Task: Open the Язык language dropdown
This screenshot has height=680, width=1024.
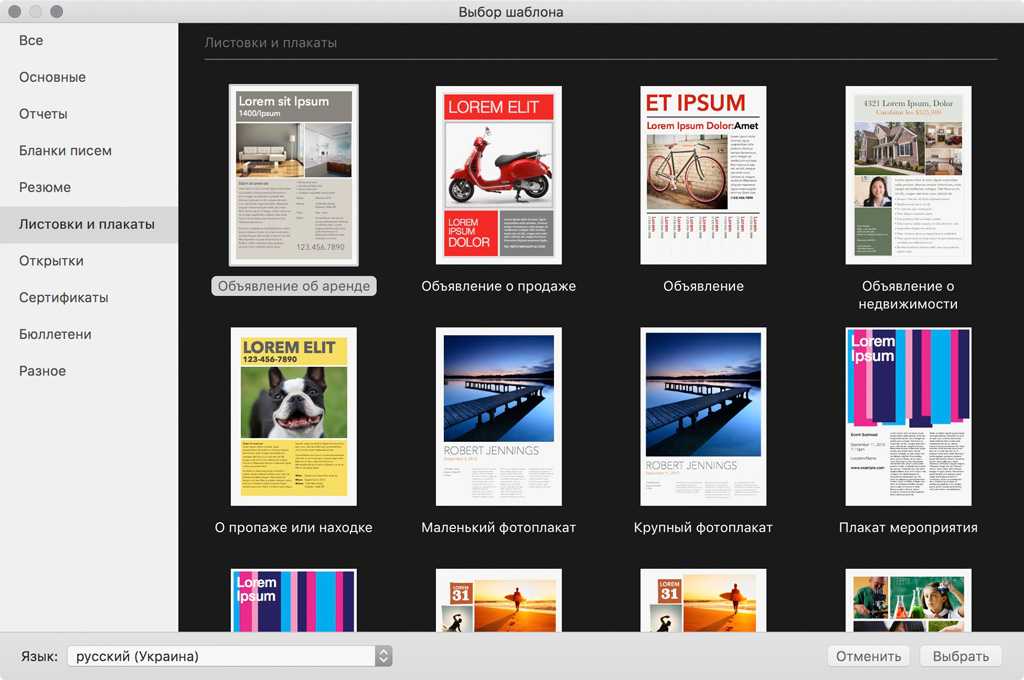Action: [229, 656]
